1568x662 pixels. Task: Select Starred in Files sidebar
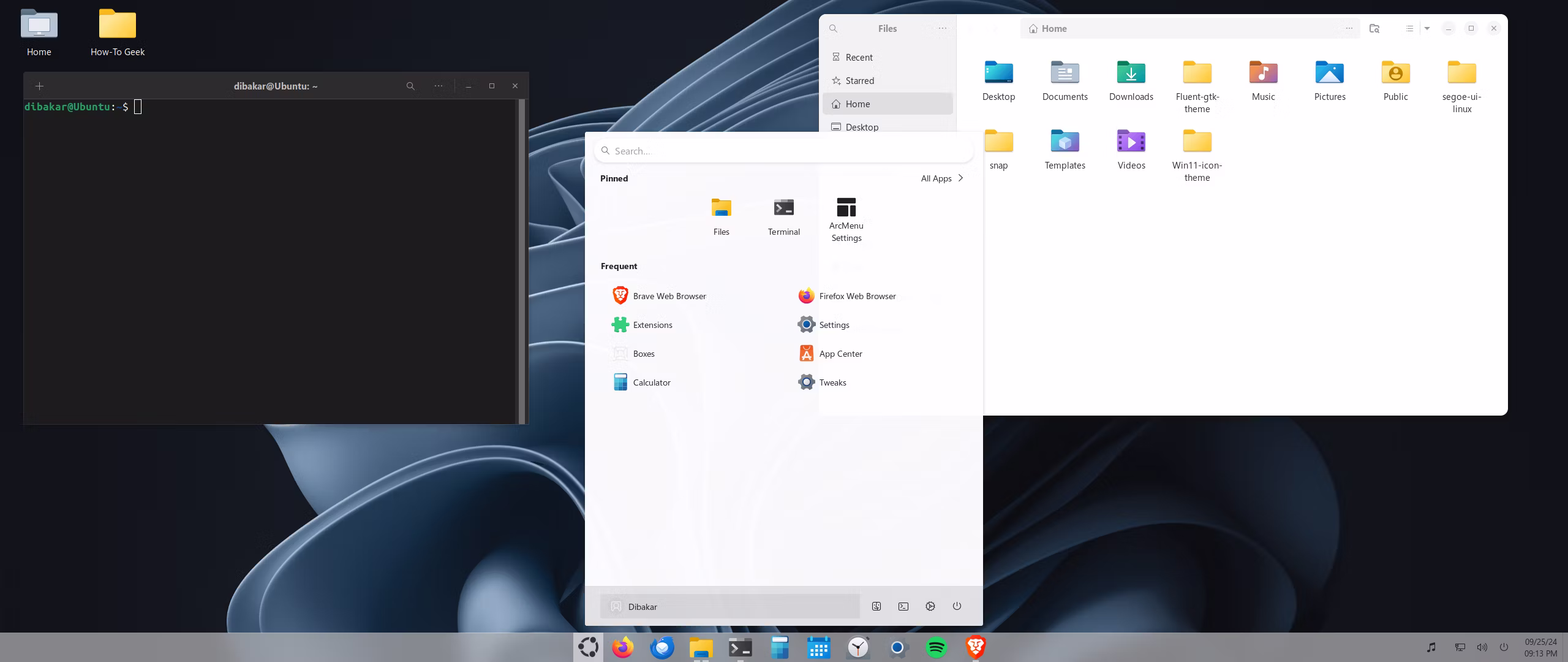(x=859, y=81)
